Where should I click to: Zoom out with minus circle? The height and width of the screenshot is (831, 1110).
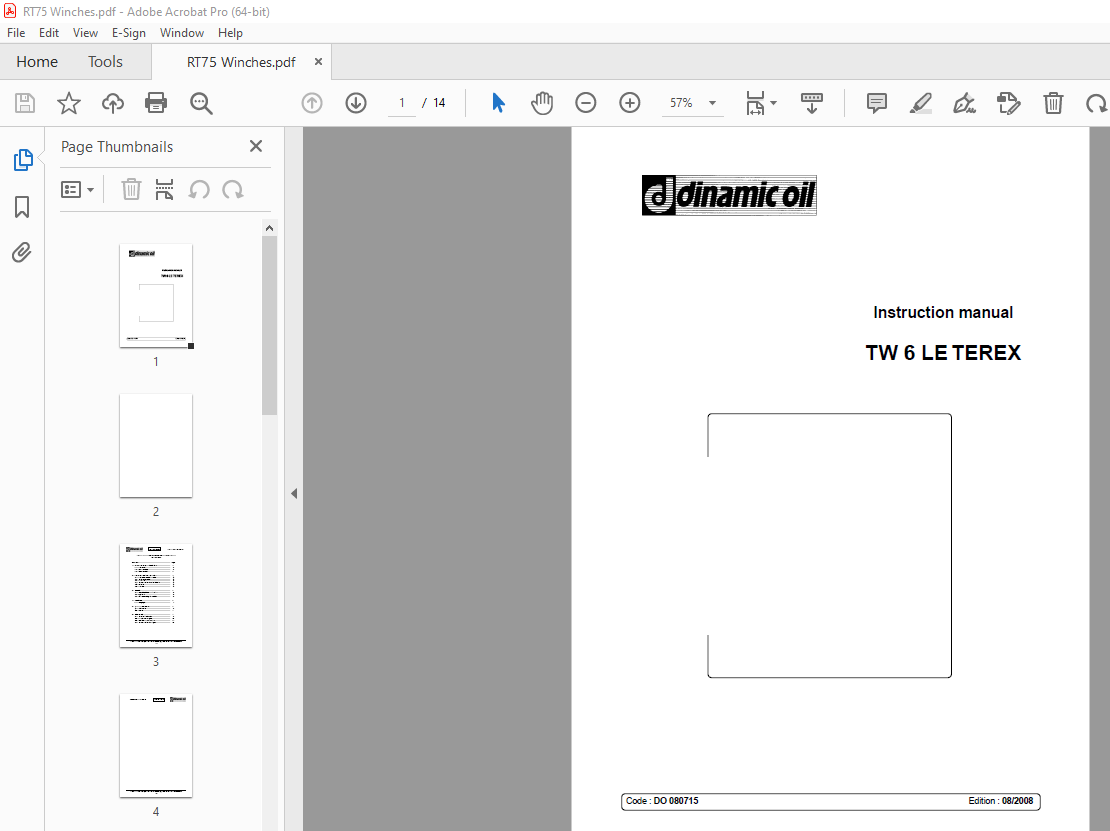click(x=585, y=103)
